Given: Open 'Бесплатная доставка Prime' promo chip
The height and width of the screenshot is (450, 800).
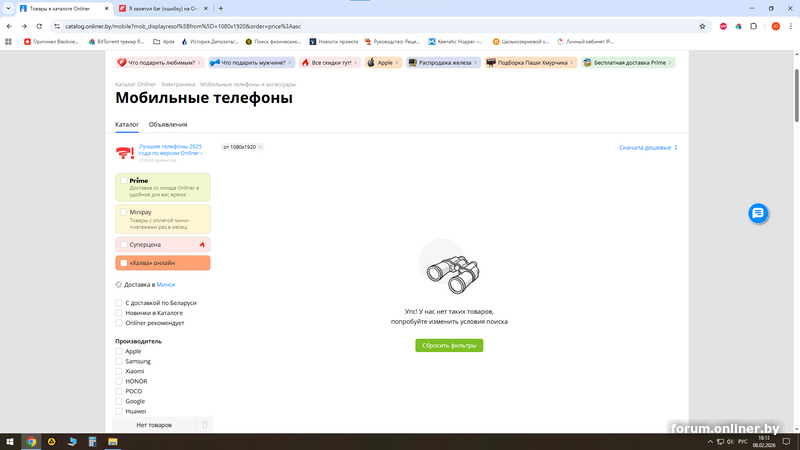Looking at the screenshot, I should 628,63.
